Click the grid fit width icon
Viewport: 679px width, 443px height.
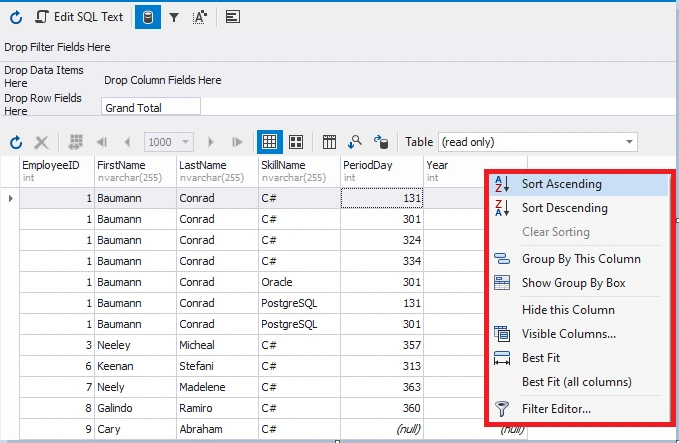point(76,142)
